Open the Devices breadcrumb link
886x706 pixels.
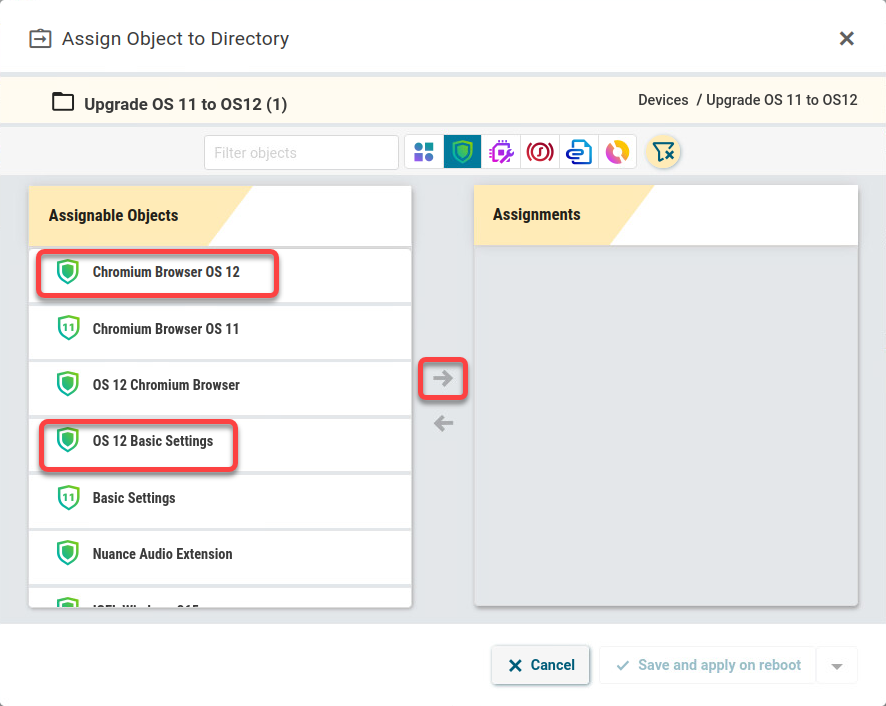click(x=663, y=100)
